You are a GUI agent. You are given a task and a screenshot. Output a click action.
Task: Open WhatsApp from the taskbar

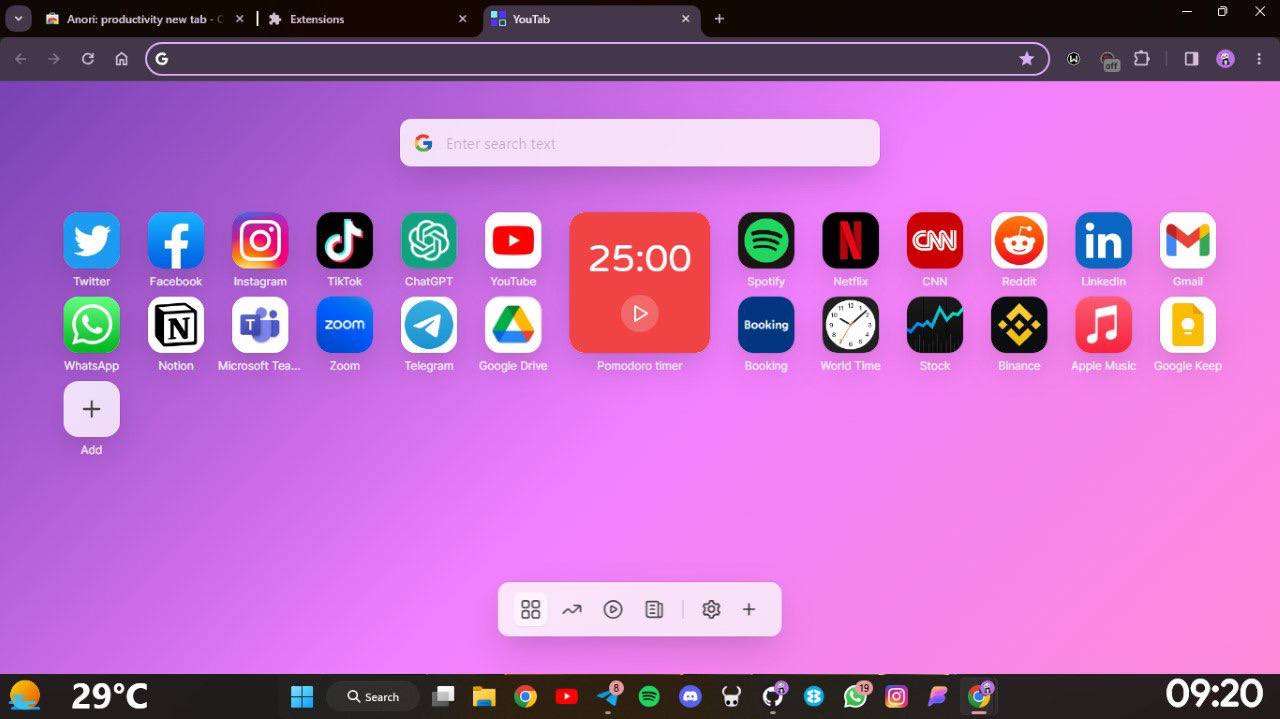(x=855, y=696)
